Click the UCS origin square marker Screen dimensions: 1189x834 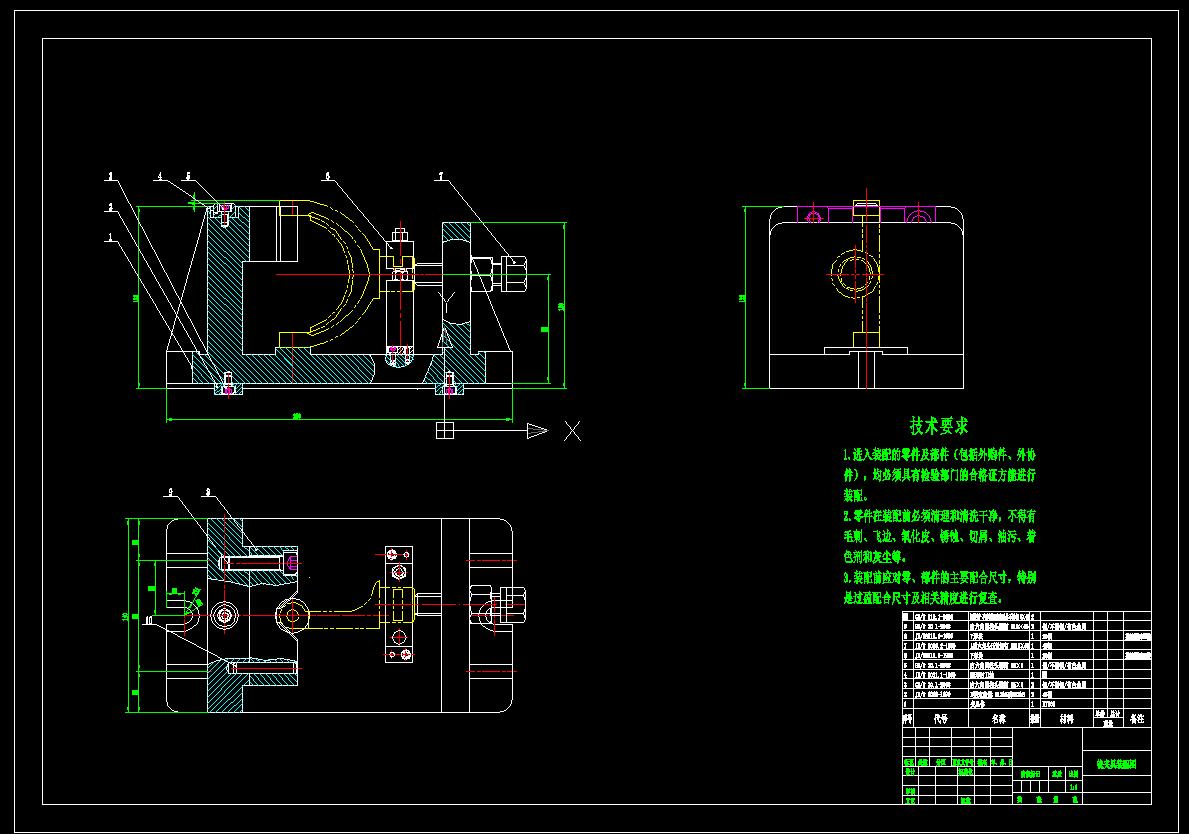pyautogui.click(x=445, y=431)
